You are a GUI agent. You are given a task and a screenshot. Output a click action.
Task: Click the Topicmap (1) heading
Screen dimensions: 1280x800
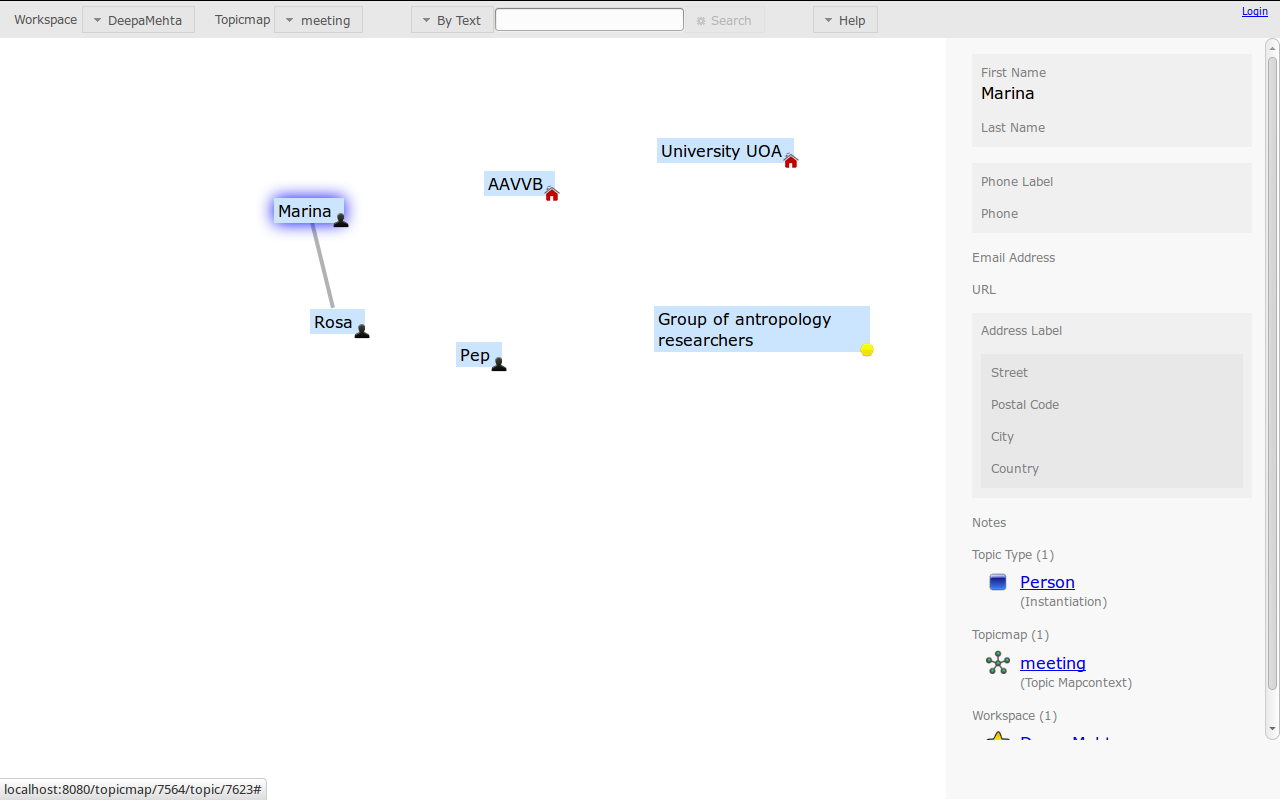point(1010,635)
